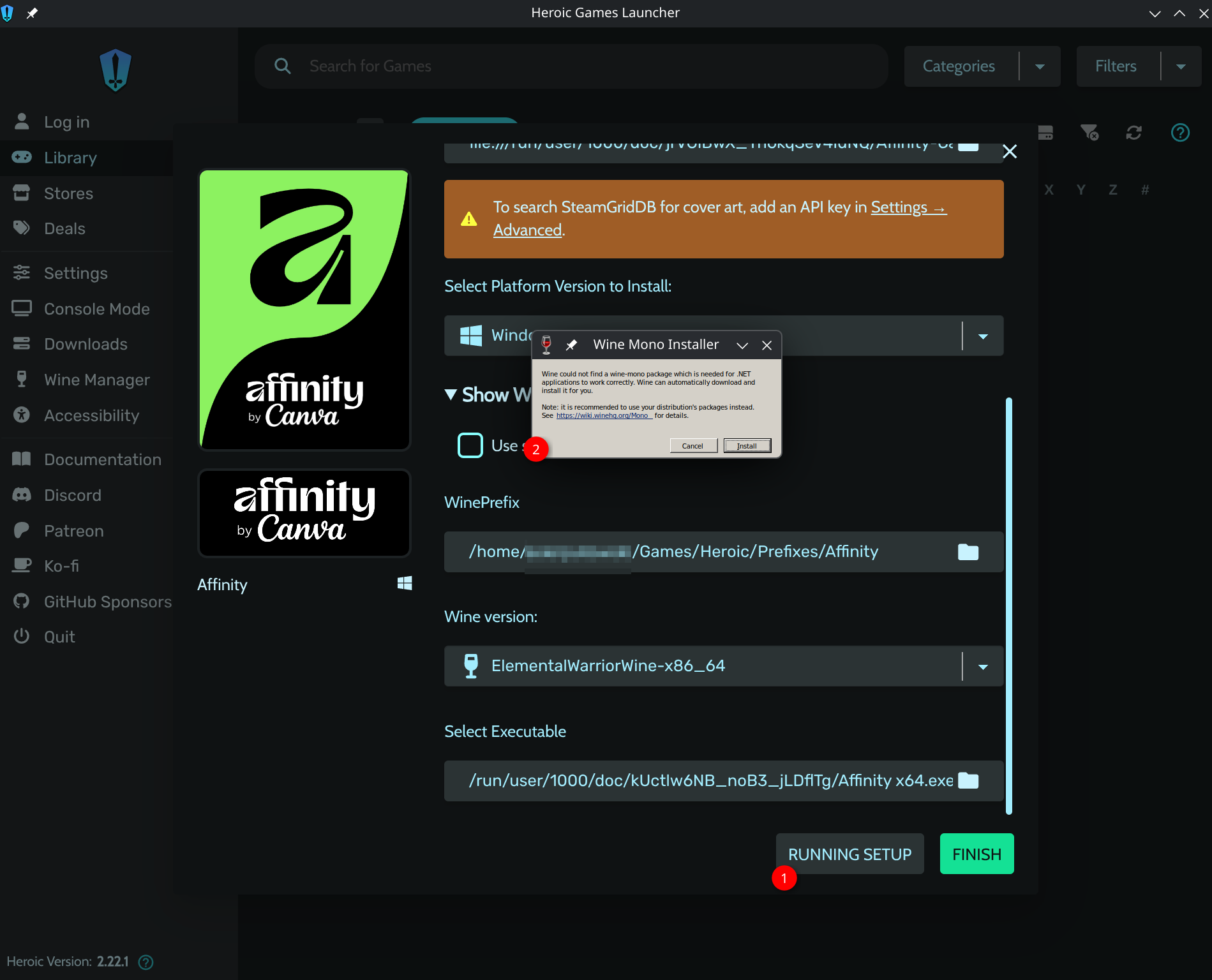This screenshot has width=1212, height=980.
Task: Click the search magnifier icon
Action: (x=283, y=66)
